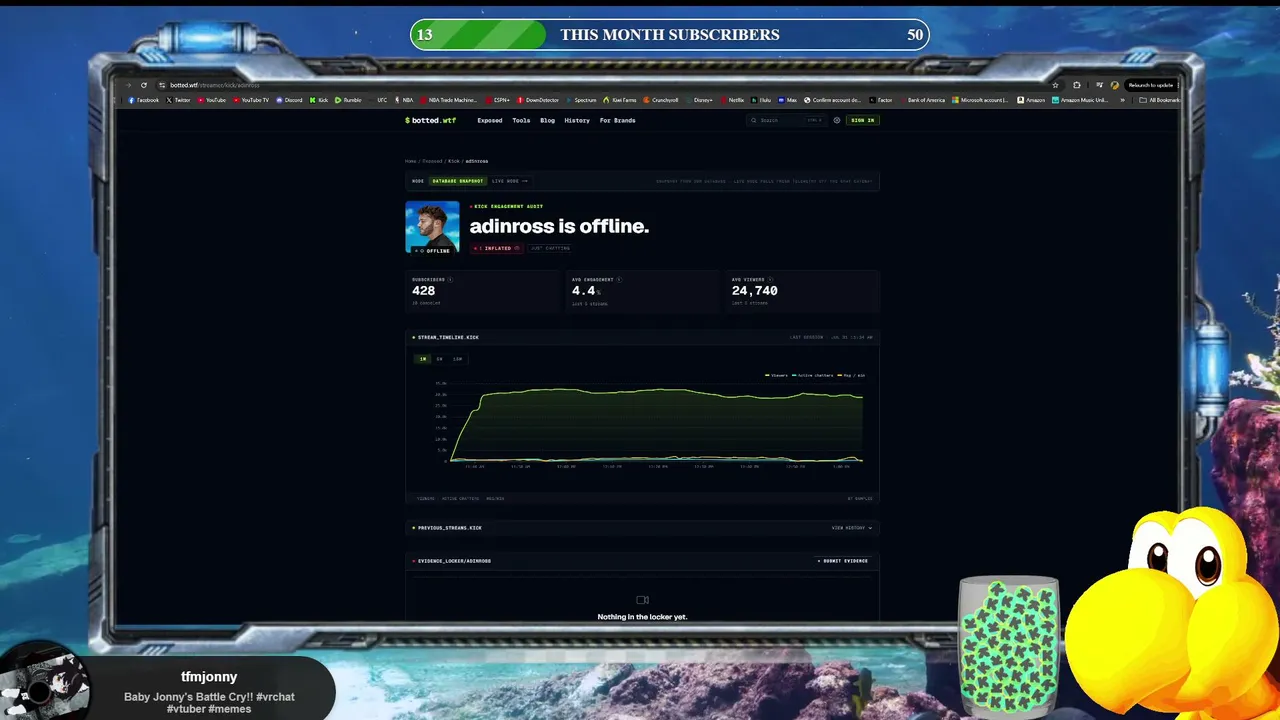The width and height of the screenshot is (1280, 720).
Task: Open the UFC bookmark
Action: pos(379,100)
